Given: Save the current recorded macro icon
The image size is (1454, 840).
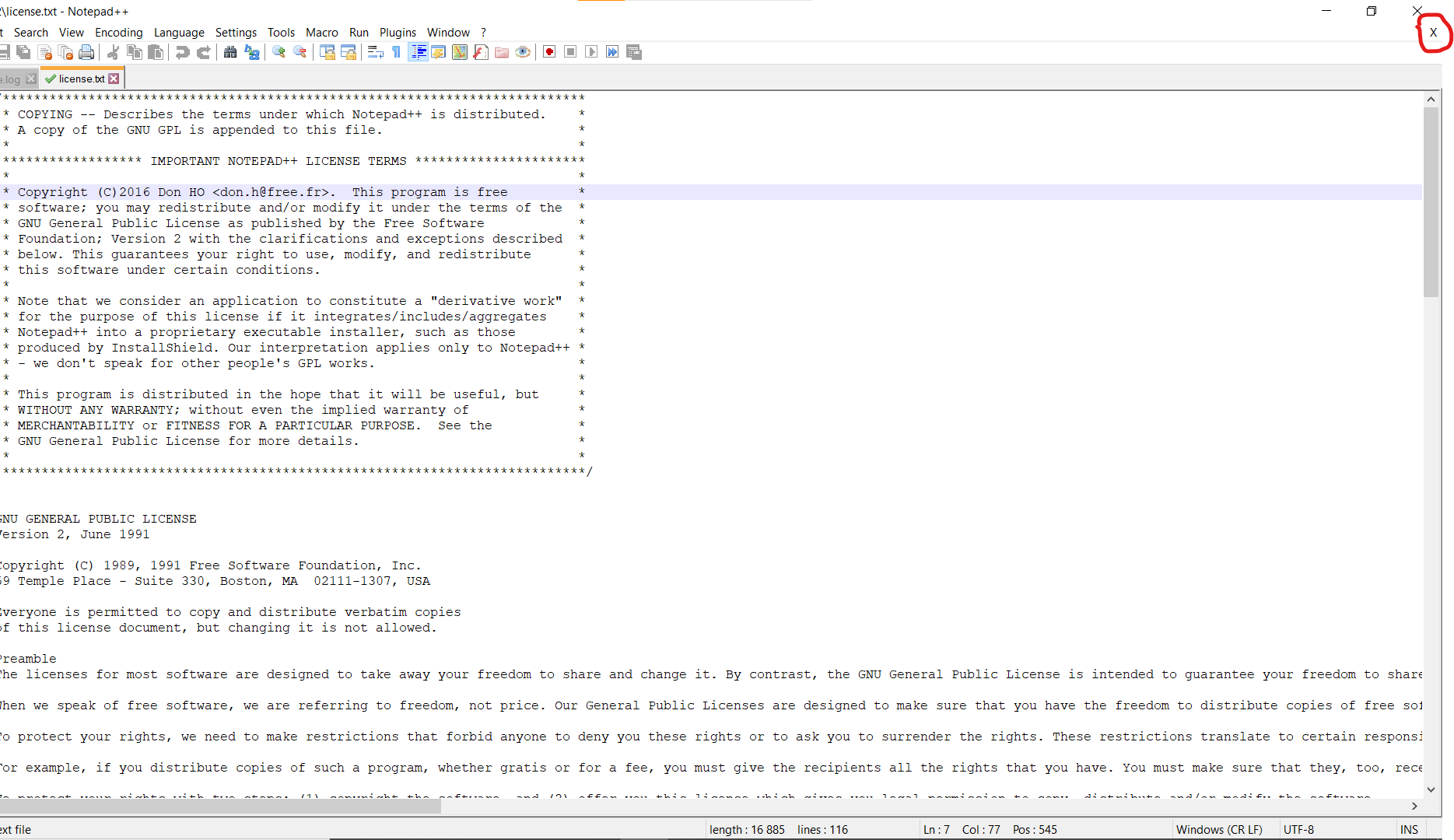Looking at the screenshot, I should coord(634,52).
